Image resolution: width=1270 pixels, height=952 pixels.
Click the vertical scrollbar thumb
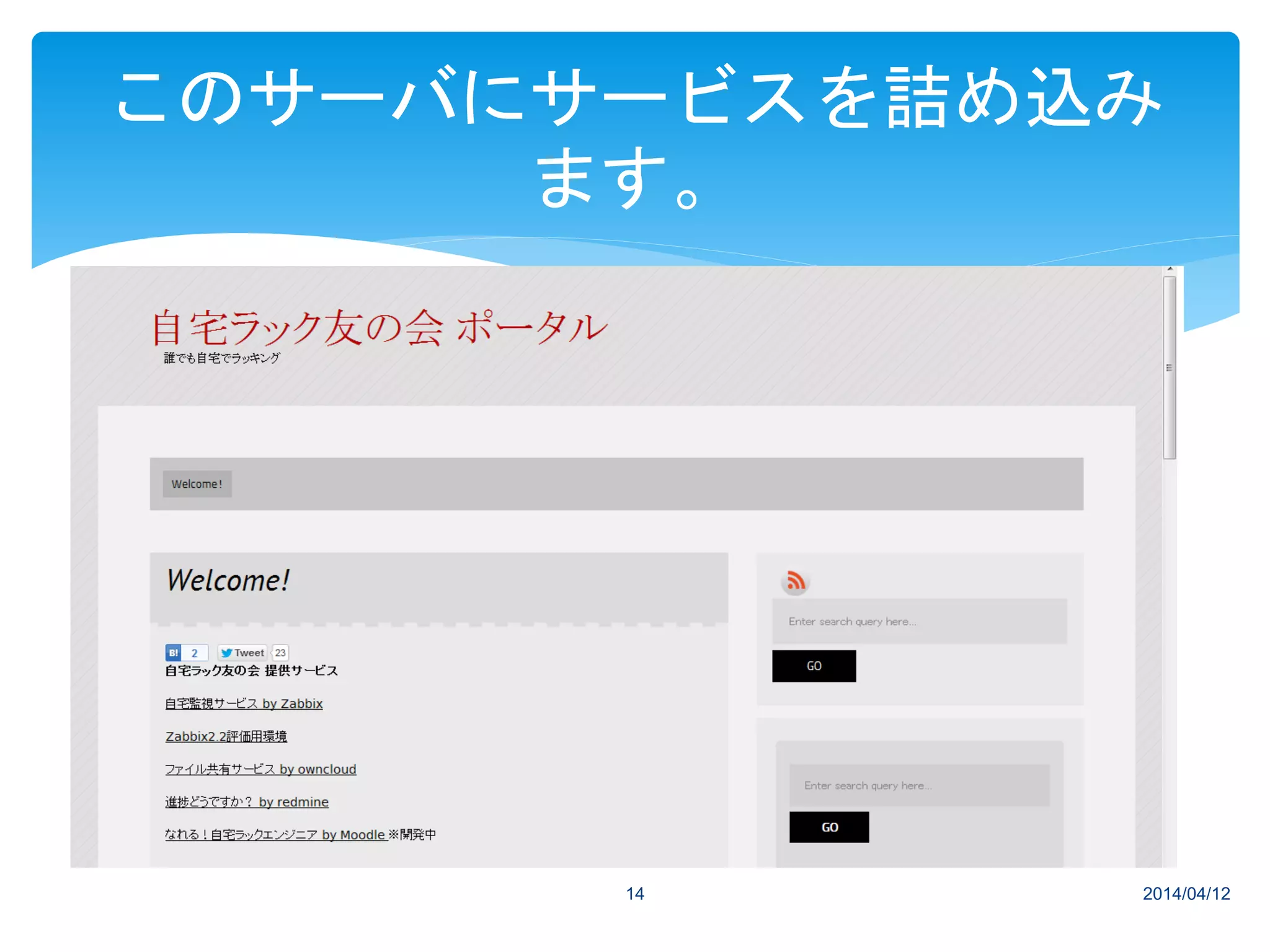[x=1170, y=368]
